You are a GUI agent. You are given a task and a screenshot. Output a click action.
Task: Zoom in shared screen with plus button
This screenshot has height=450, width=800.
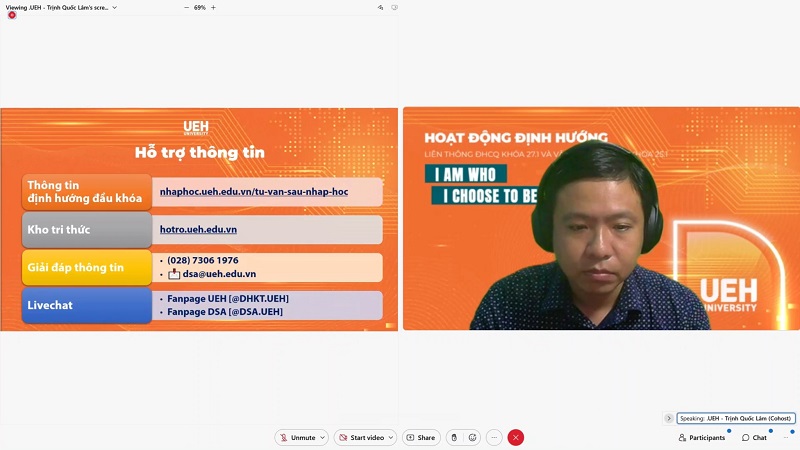pos(213,8)
